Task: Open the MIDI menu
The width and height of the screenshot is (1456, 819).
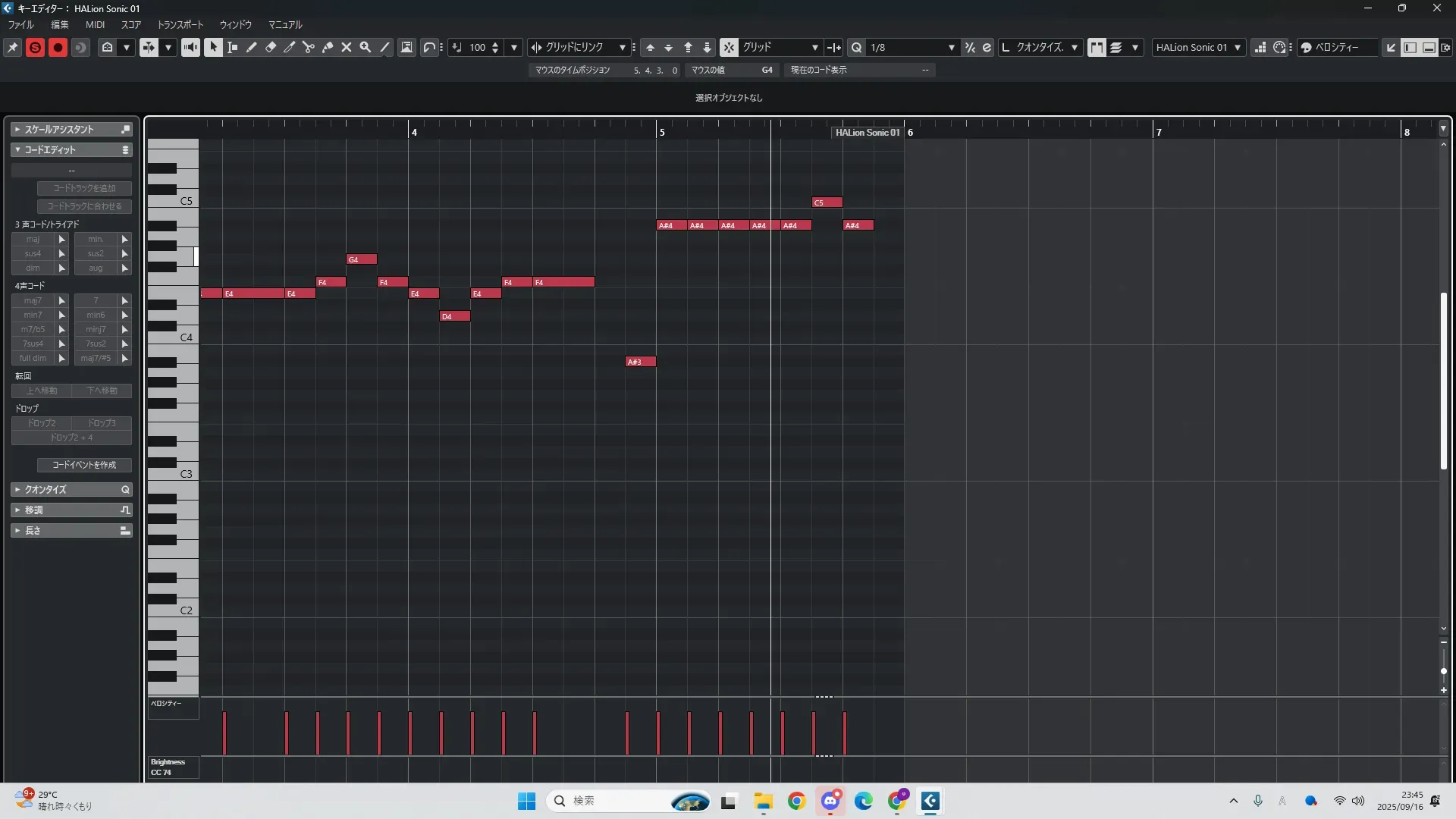Action: (95, 24)
